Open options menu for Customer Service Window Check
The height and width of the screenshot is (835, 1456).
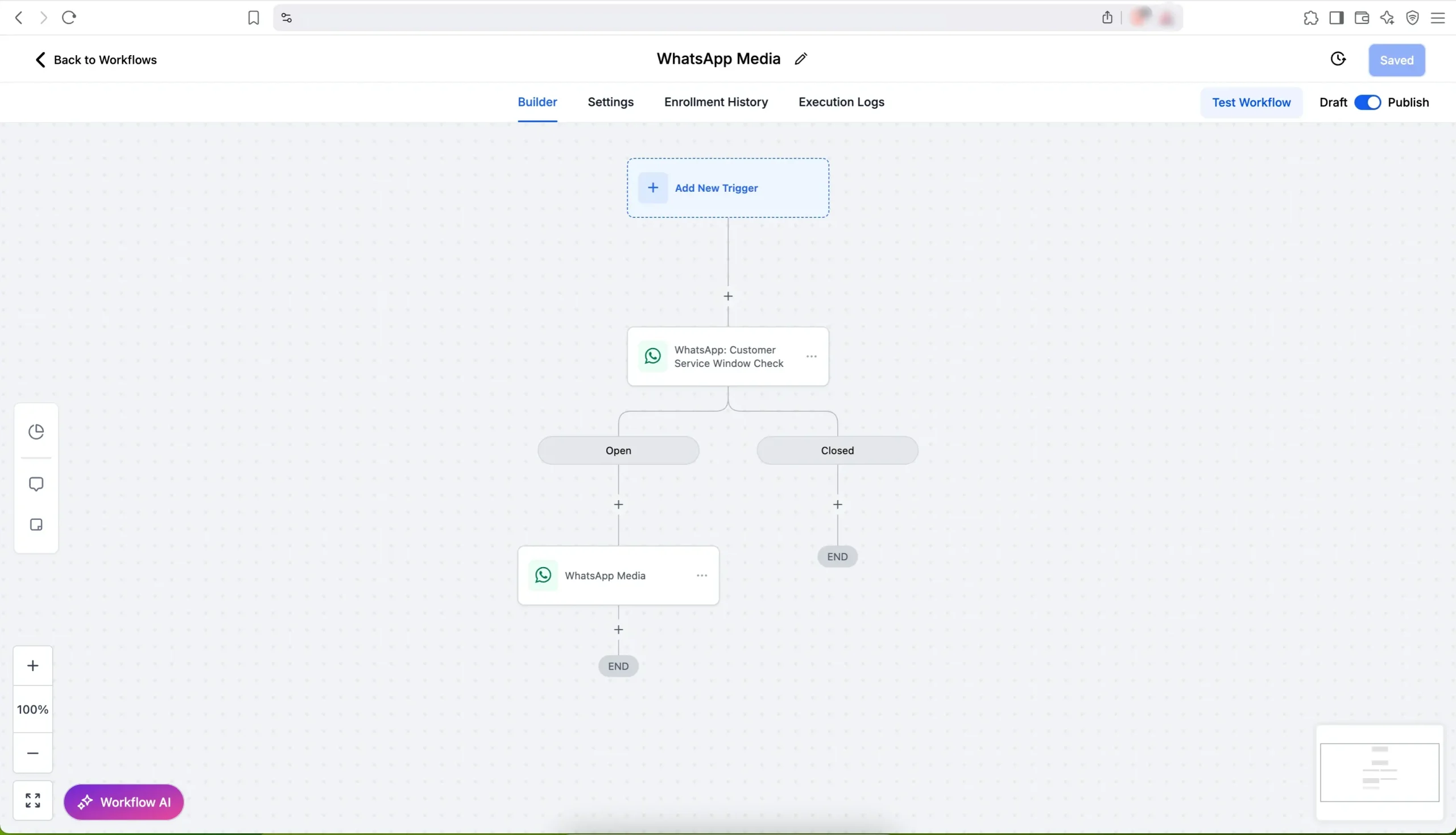point(812,357)
